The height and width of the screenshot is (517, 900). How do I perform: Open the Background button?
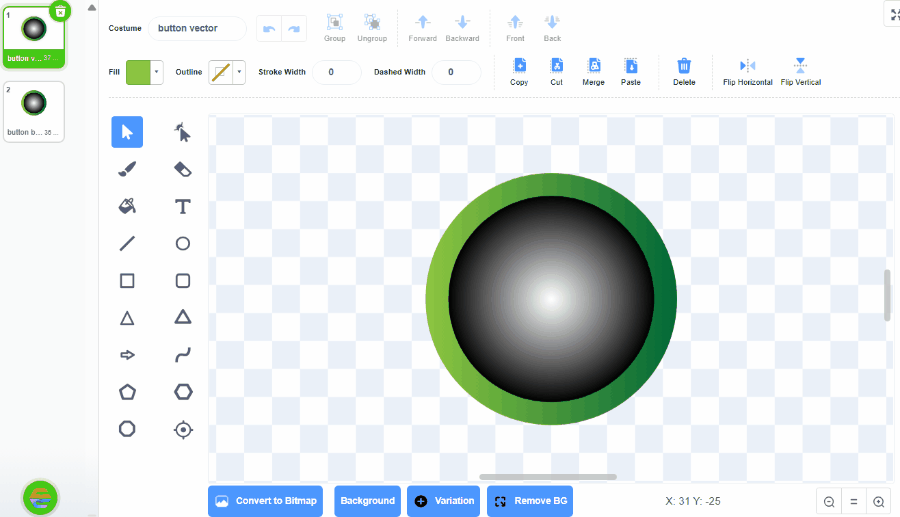[x=367, y=501]
